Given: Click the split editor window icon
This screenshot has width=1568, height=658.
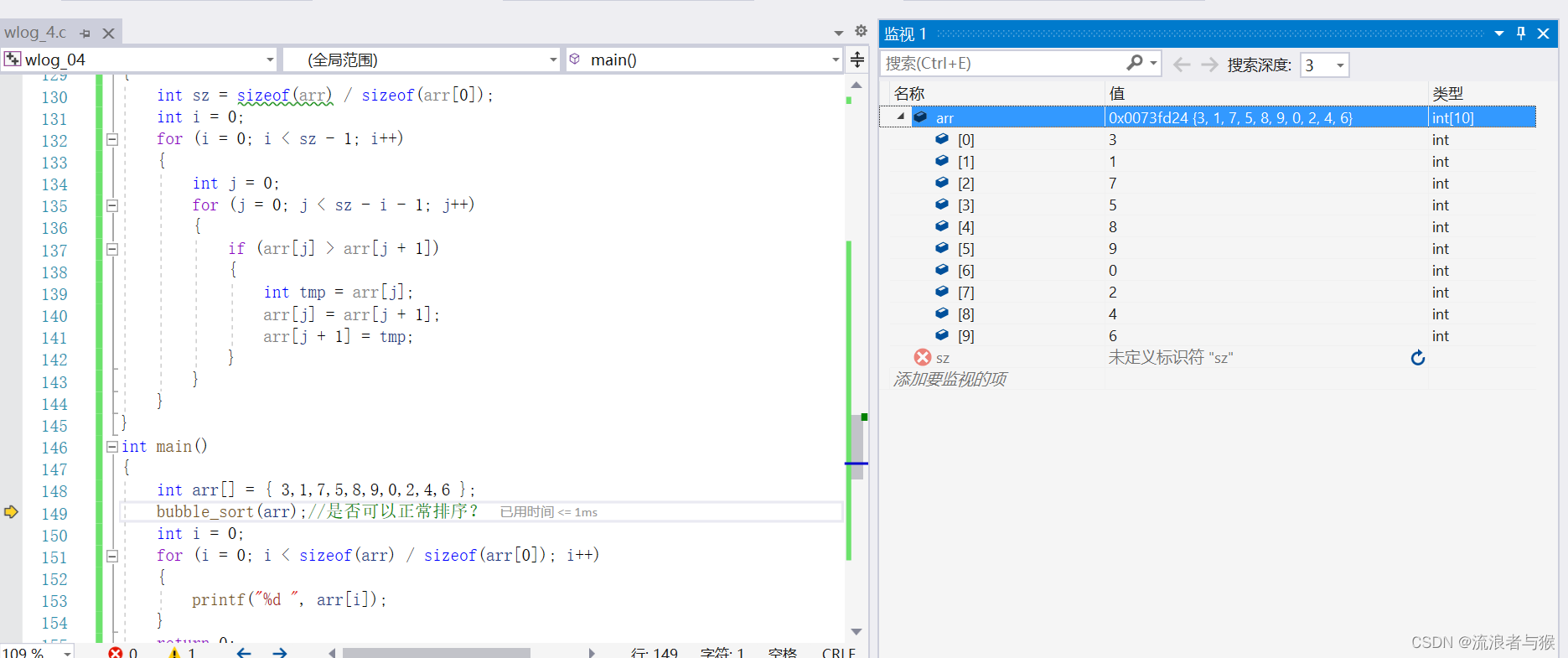Looking at the screenshot, I should click(857, 60).
